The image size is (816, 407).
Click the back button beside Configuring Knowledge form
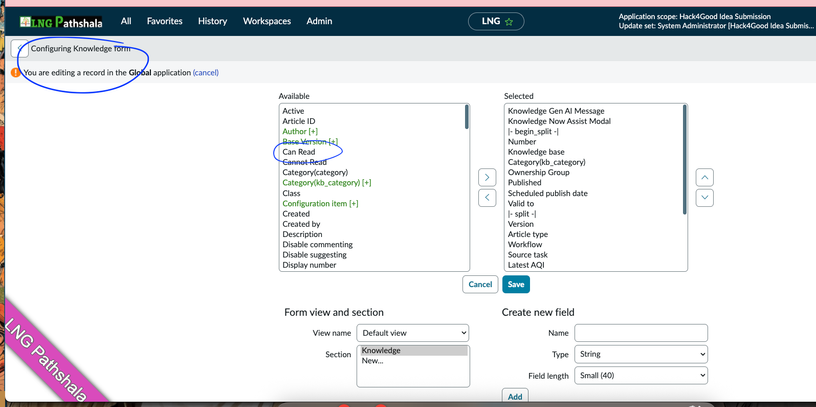[19, 49]
